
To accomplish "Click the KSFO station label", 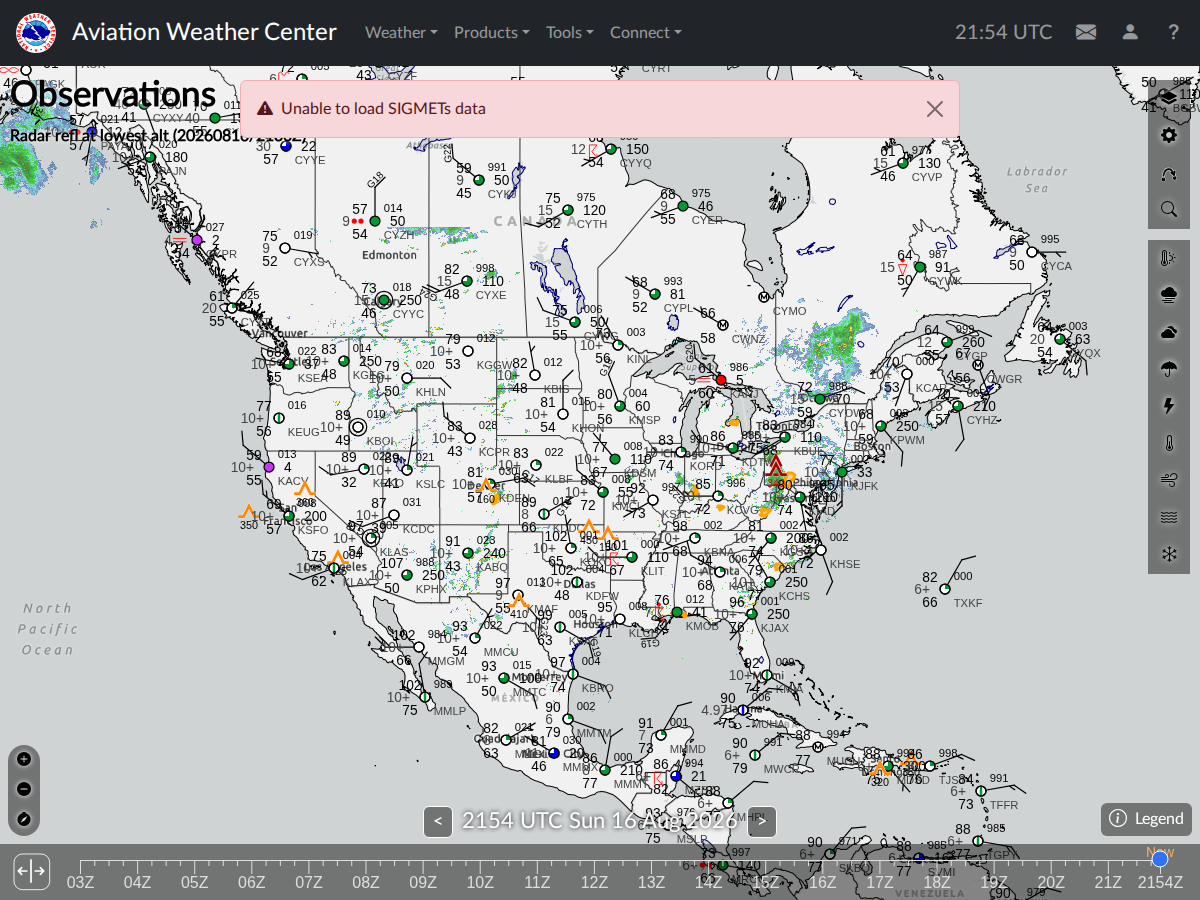I will [x=313, y=530].
